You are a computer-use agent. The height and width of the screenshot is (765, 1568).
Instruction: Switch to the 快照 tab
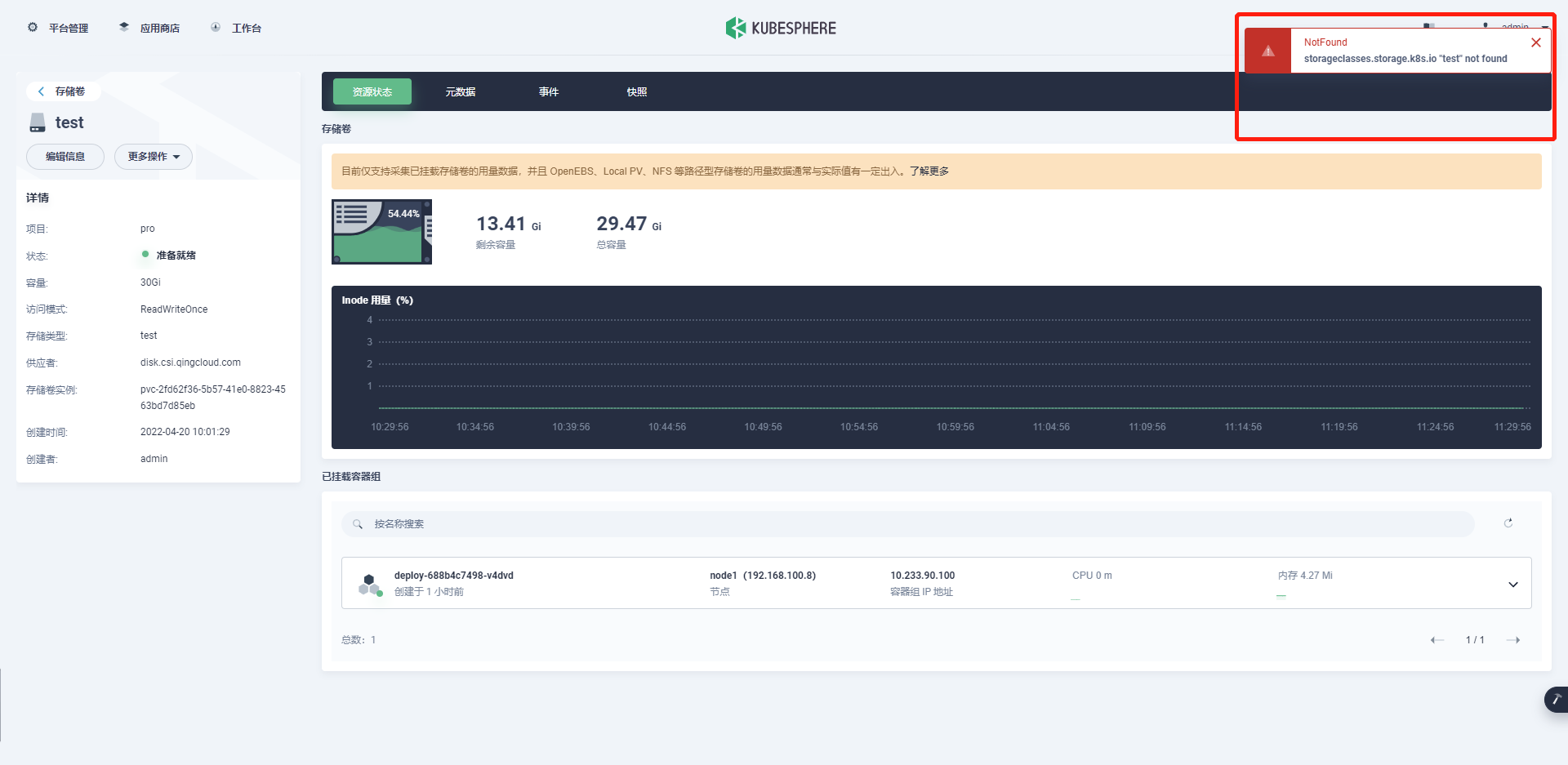pos(637,91)
